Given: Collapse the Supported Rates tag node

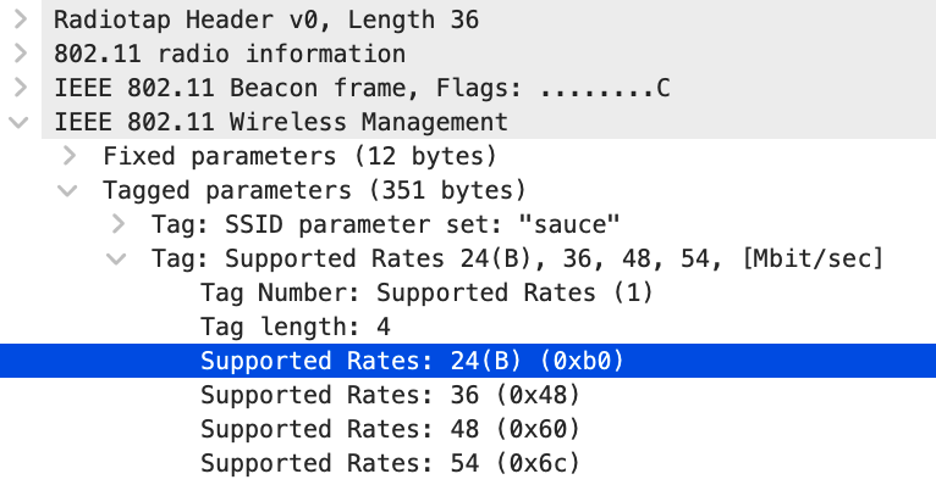Looking at the screenshot, I should 116,258.
